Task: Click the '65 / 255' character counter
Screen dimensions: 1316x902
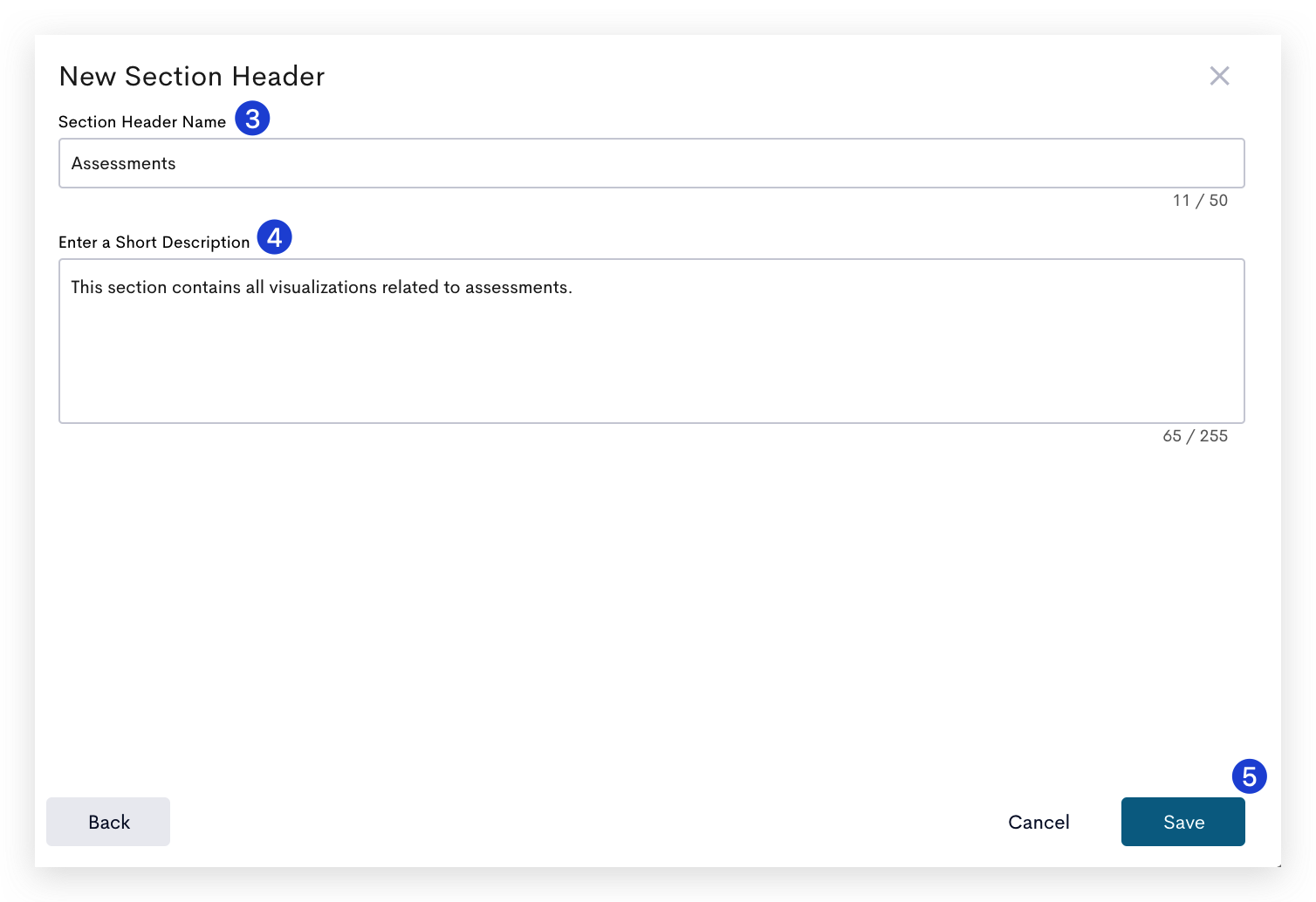Action: coord(1195,436)
